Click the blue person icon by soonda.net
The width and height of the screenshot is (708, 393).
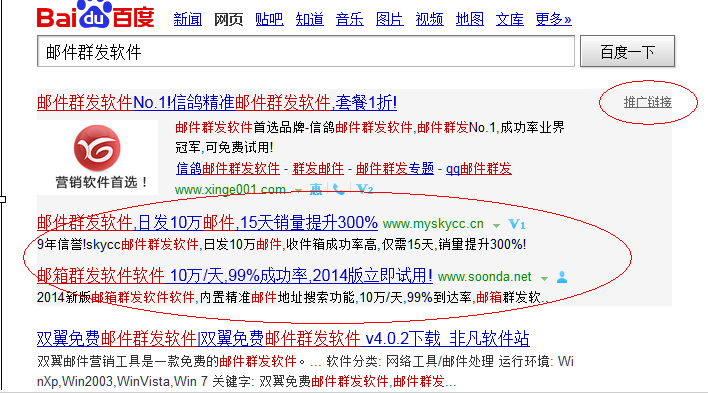pyautogui.click(x=562, y=277)
